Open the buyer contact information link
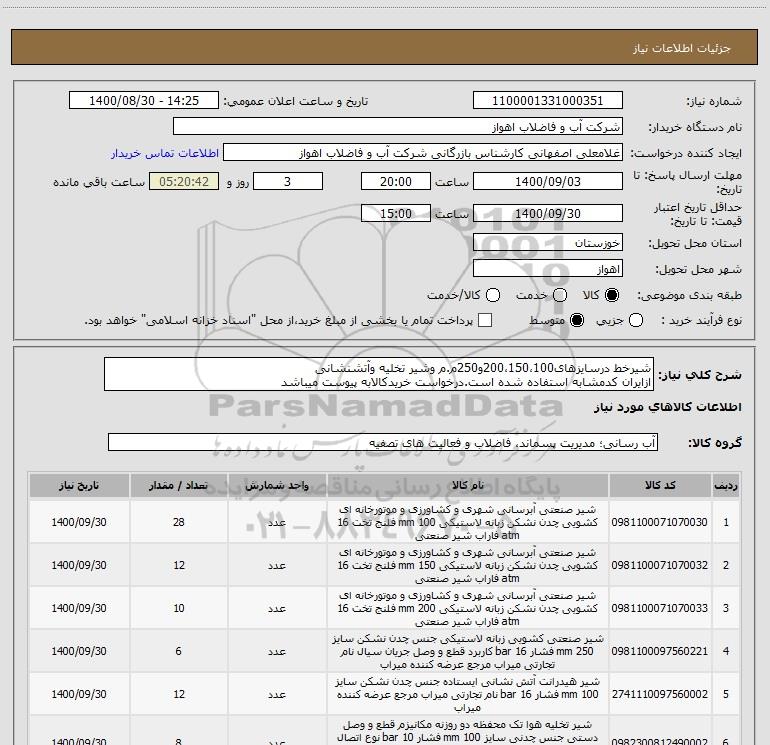770x745 pixels. tap(165, 153)
